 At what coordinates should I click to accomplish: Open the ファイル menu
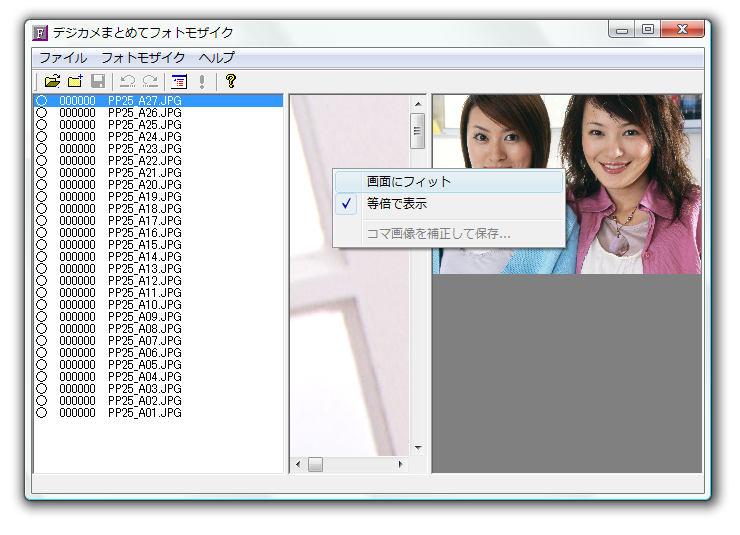tap(63, 58)
